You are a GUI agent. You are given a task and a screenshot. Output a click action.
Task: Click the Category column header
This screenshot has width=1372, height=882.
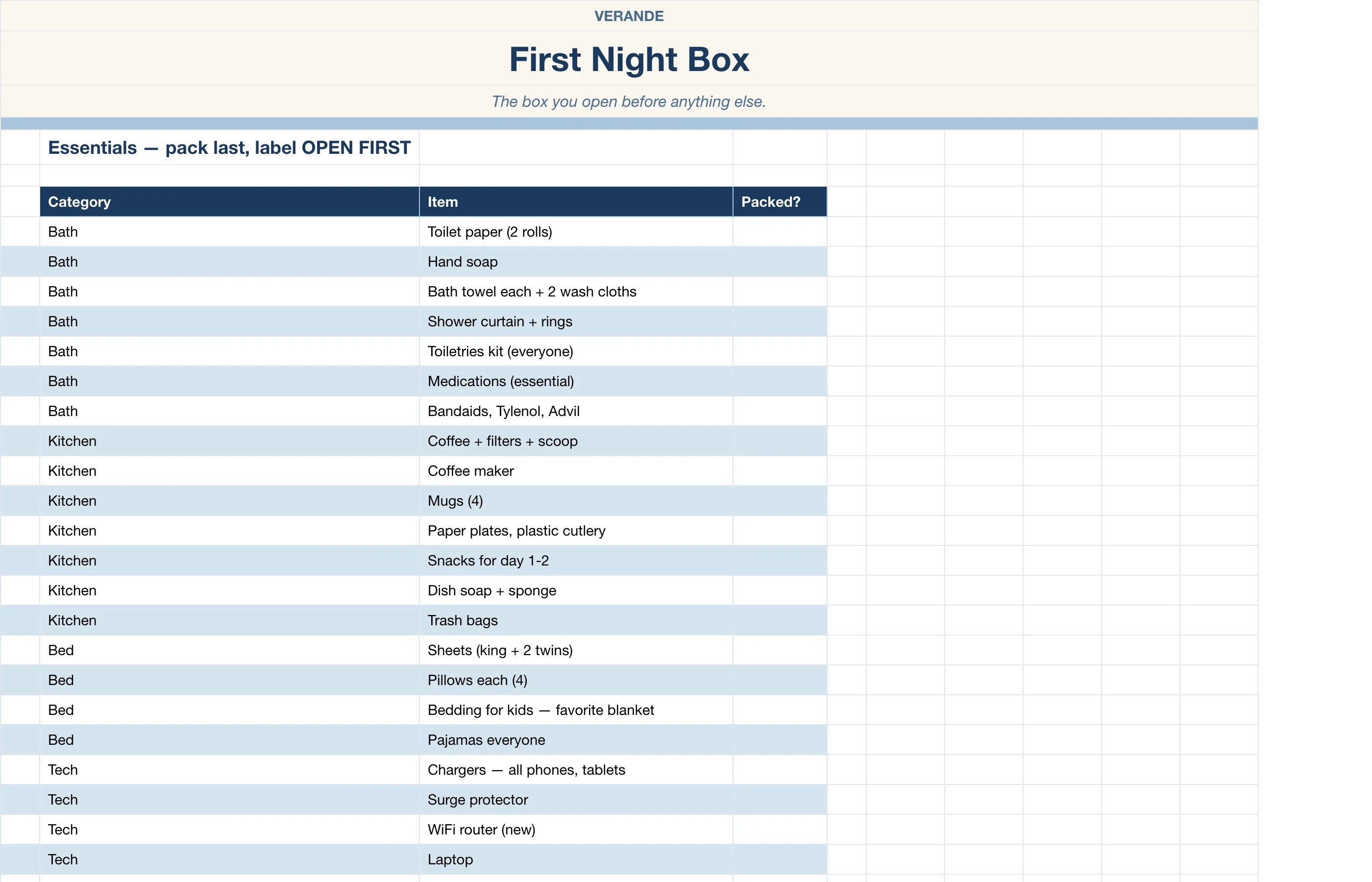tap(230, 201)
